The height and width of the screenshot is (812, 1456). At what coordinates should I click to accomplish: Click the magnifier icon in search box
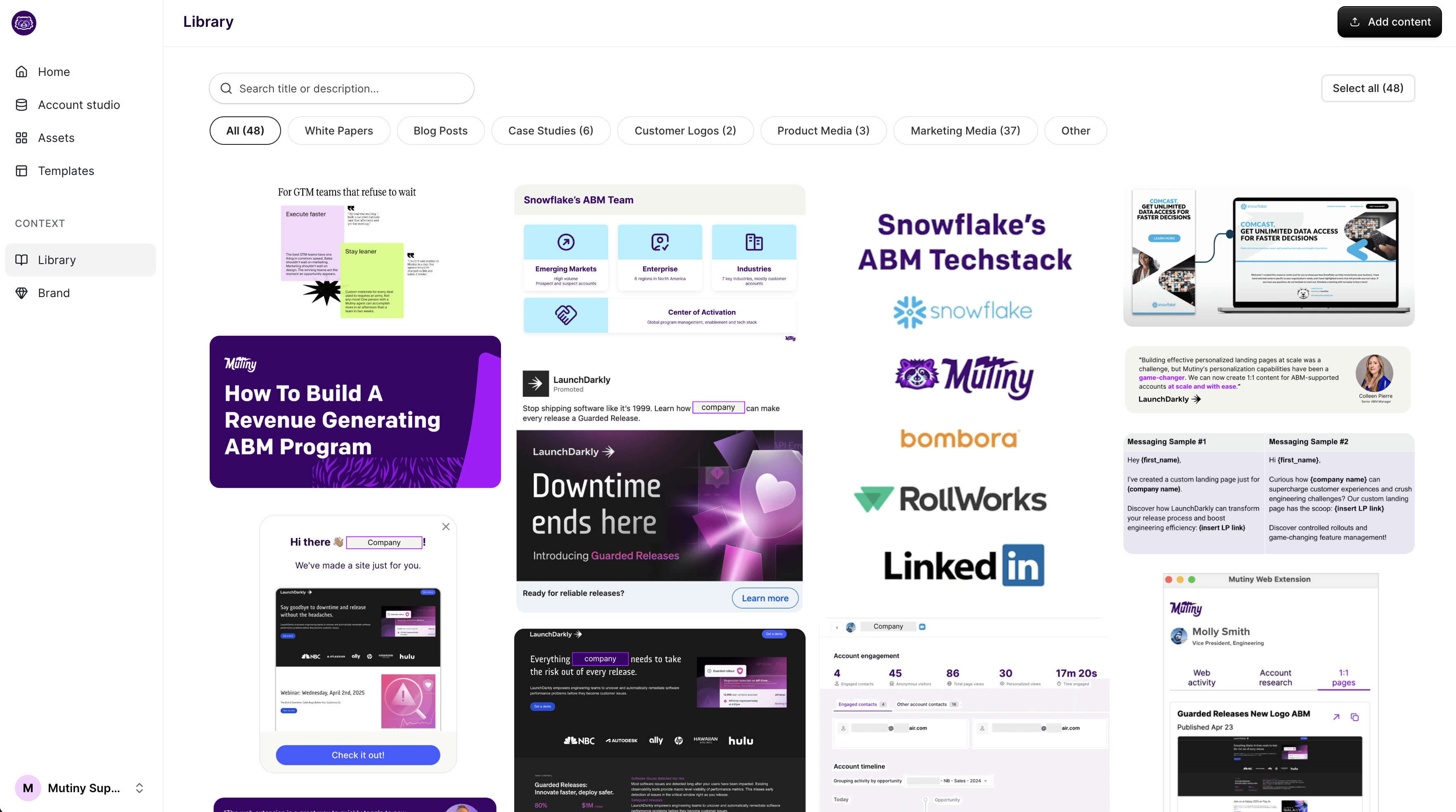(226, 88)
